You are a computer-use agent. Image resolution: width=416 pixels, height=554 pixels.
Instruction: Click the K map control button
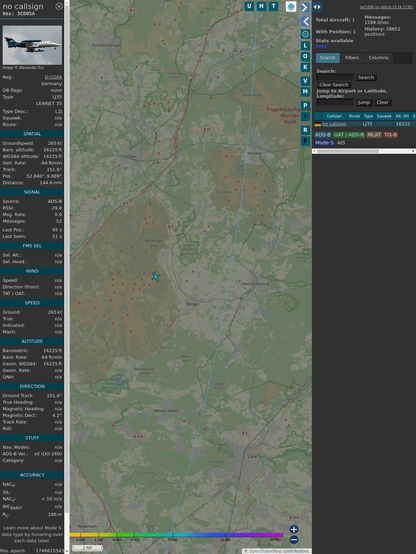[305, 67]
